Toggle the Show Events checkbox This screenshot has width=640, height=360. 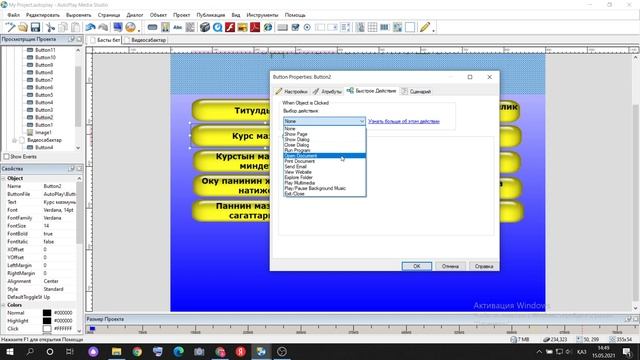pyautogui.click(x=7, y=157)
